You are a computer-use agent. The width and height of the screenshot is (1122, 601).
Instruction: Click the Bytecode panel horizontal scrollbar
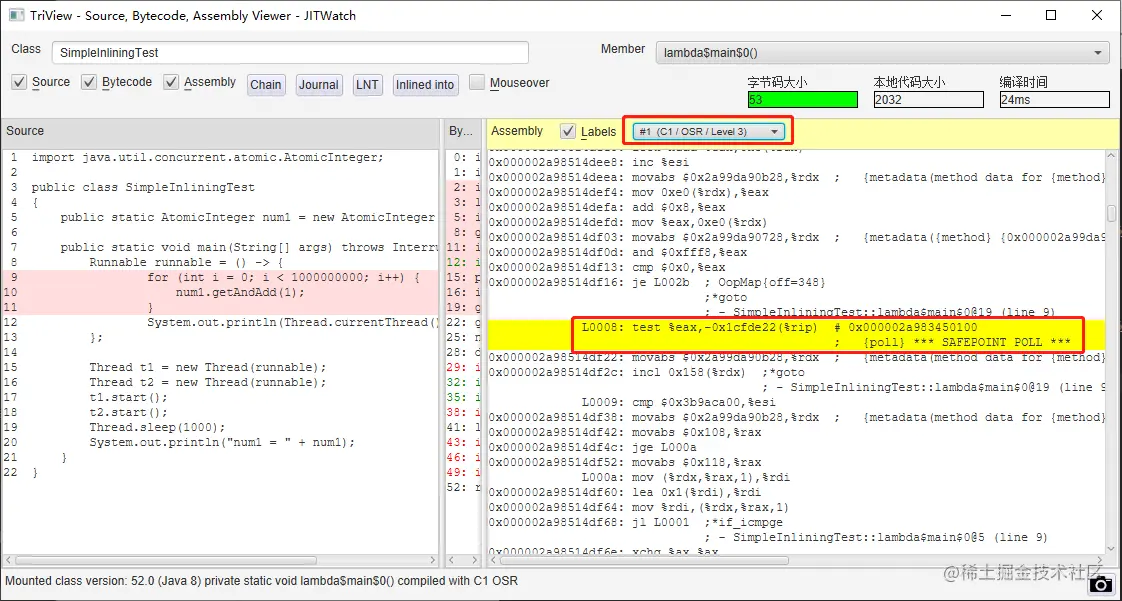(462, 560)
